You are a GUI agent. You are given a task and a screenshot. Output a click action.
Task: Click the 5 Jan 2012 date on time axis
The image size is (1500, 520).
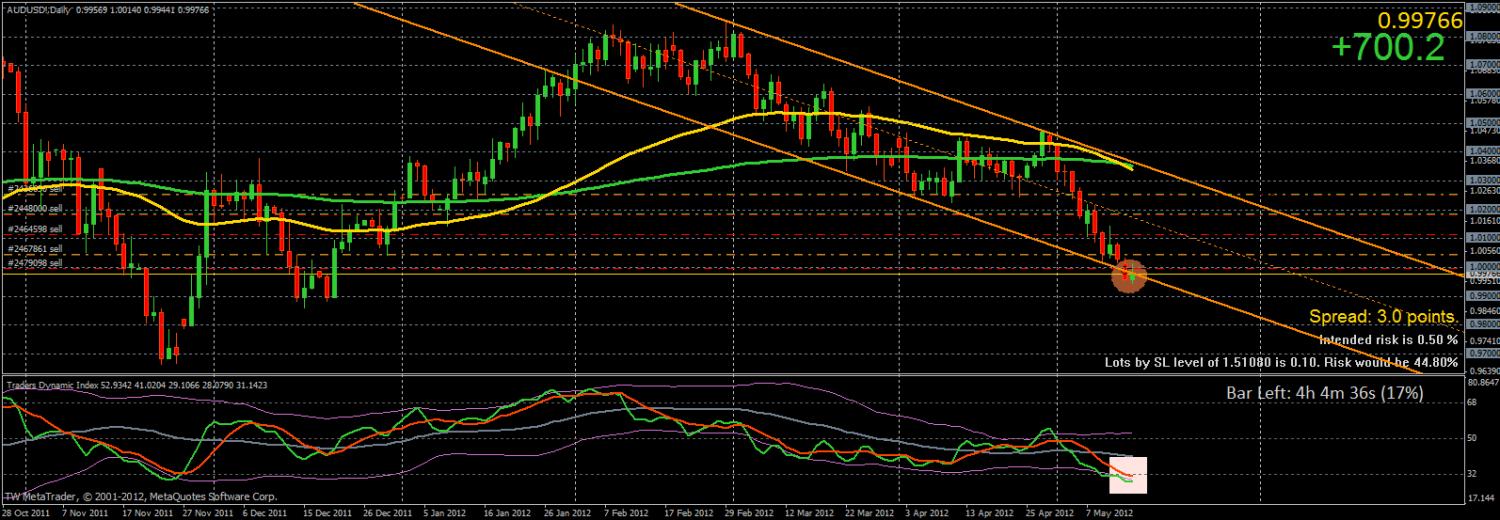point(444,511)
